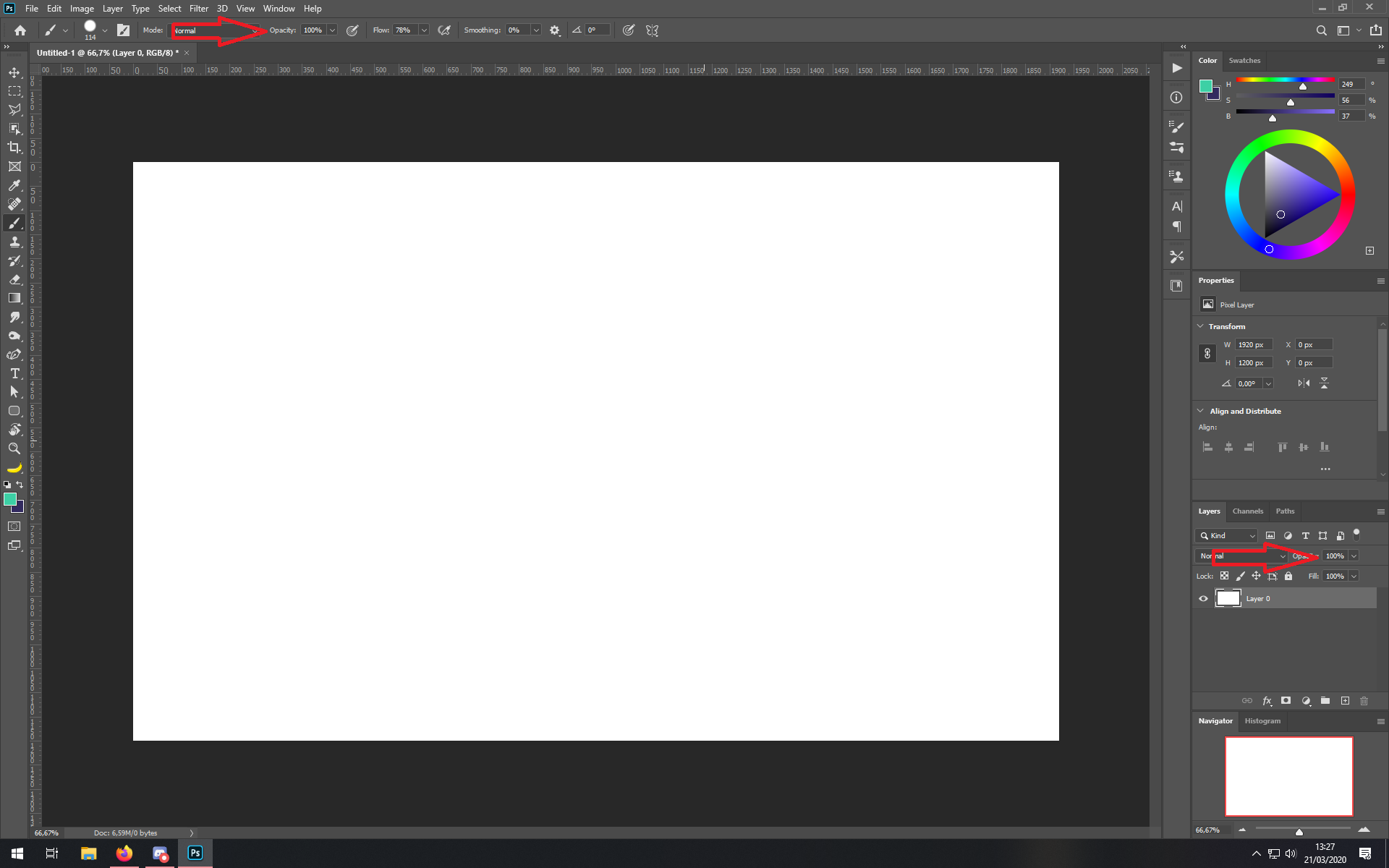Select the Crop tool

14,148
